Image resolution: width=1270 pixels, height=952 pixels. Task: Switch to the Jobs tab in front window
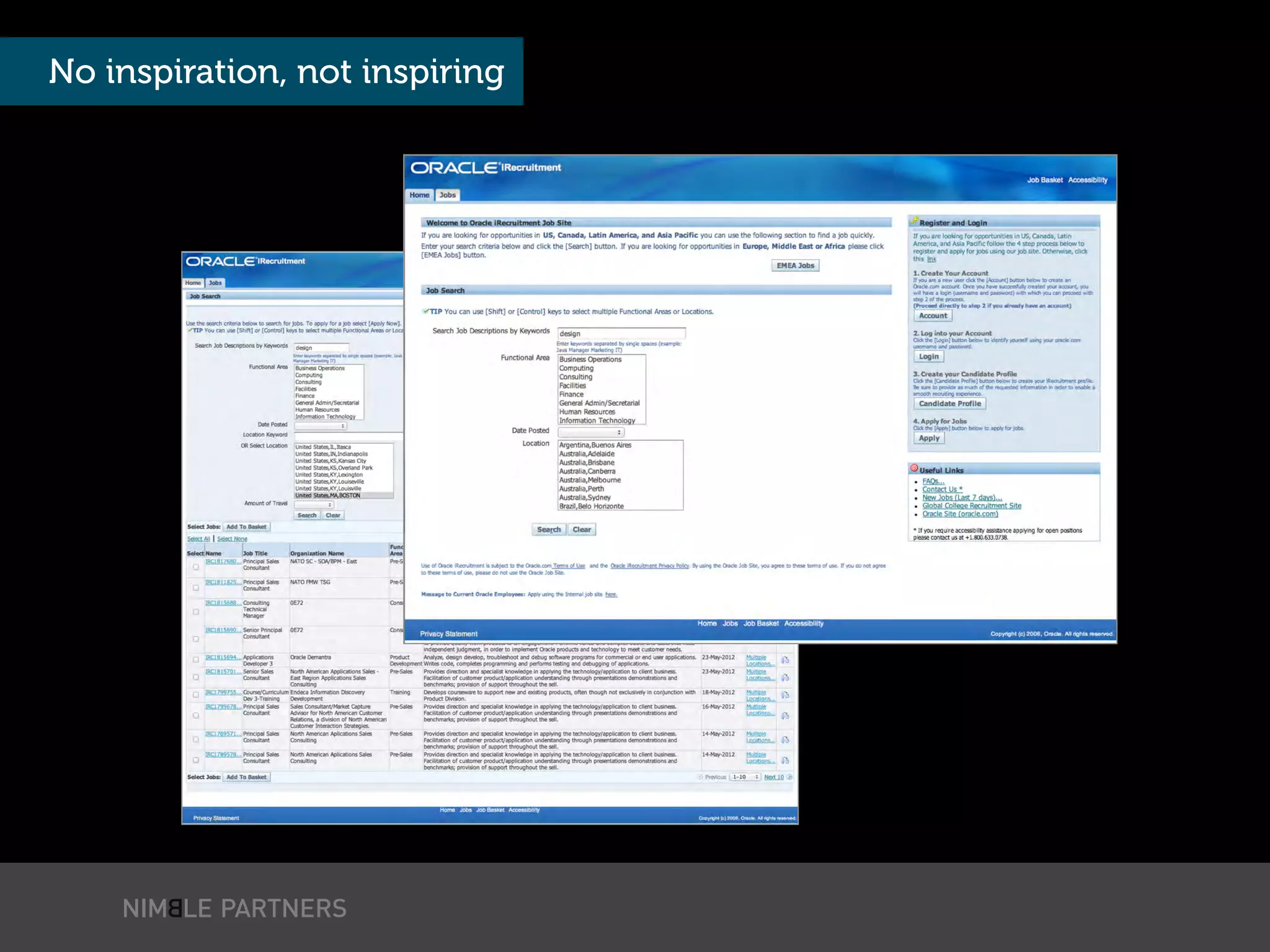pos(447,195)
